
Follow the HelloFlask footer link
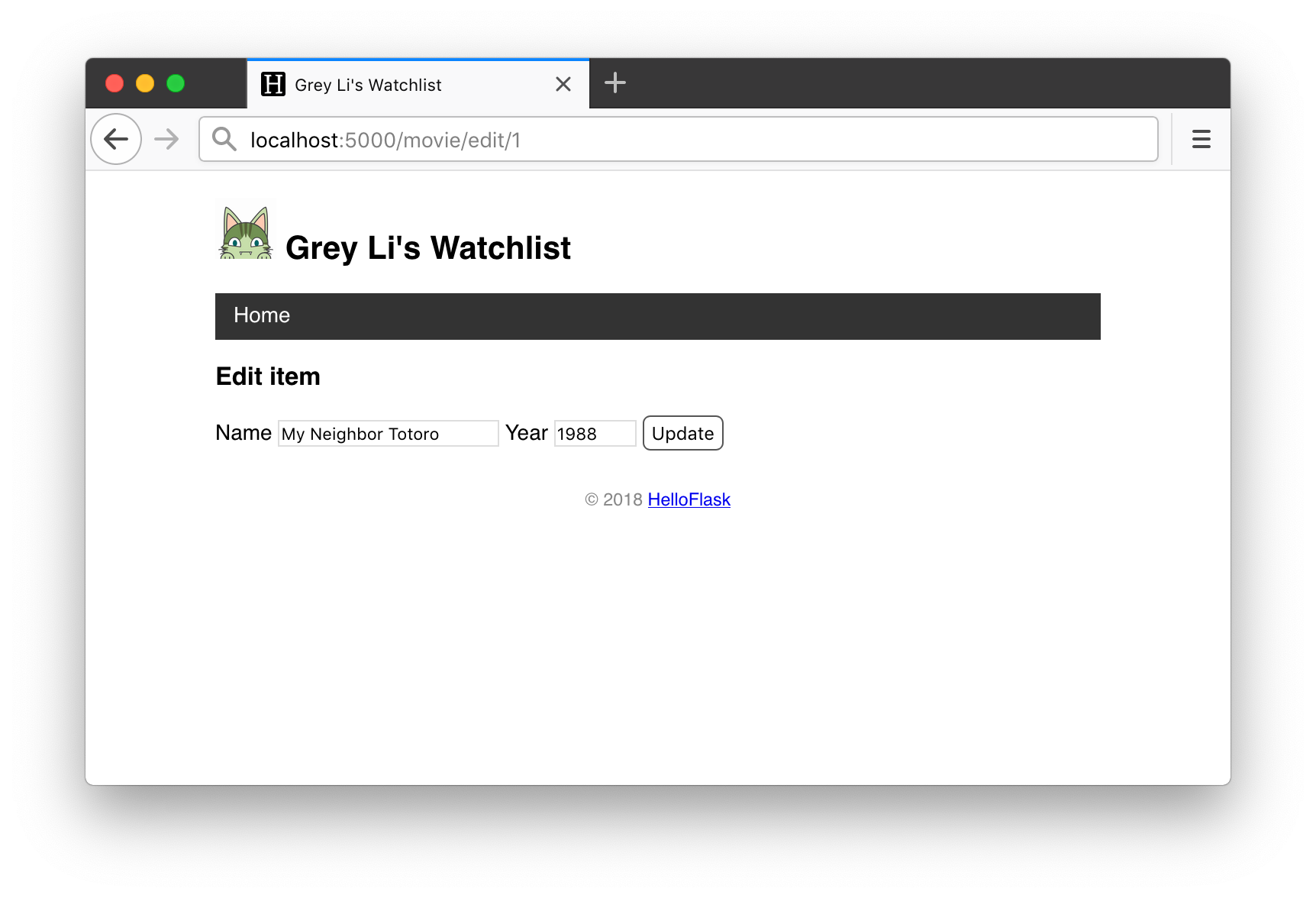pos(689,499)
